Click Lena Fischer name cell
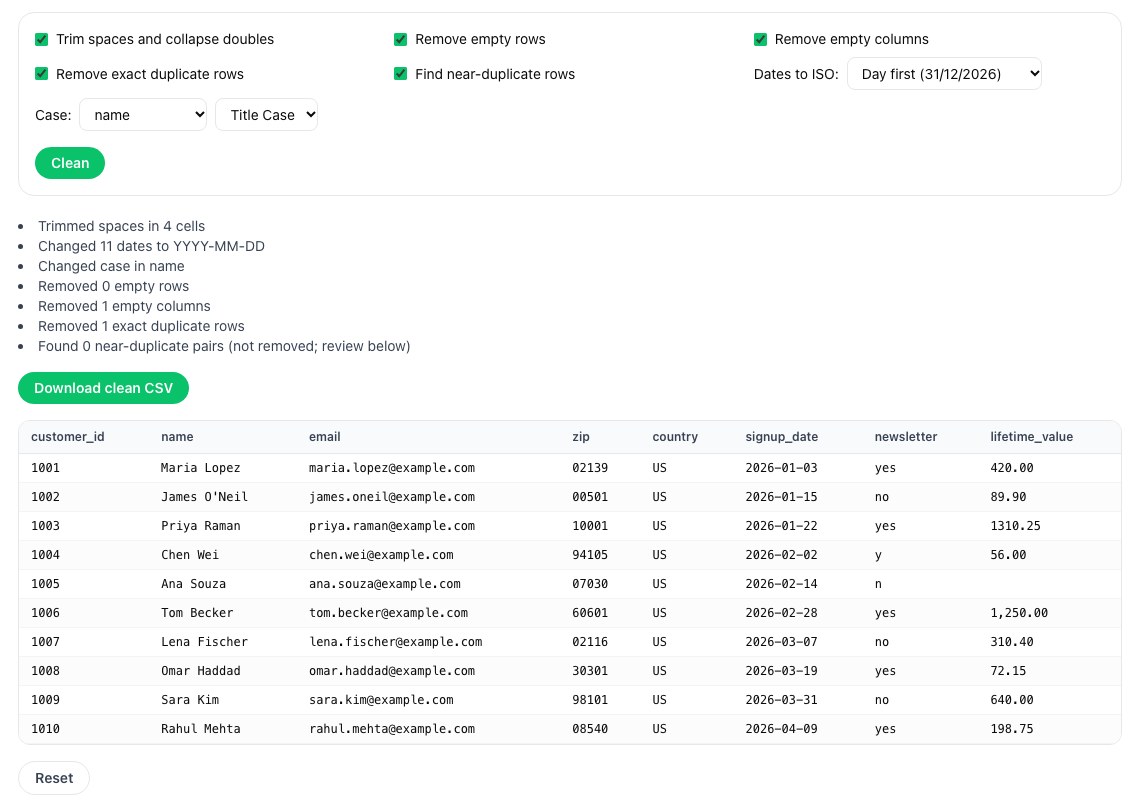Image resolution: width=1140 pixels, height=800 pixels. (204, 642)
